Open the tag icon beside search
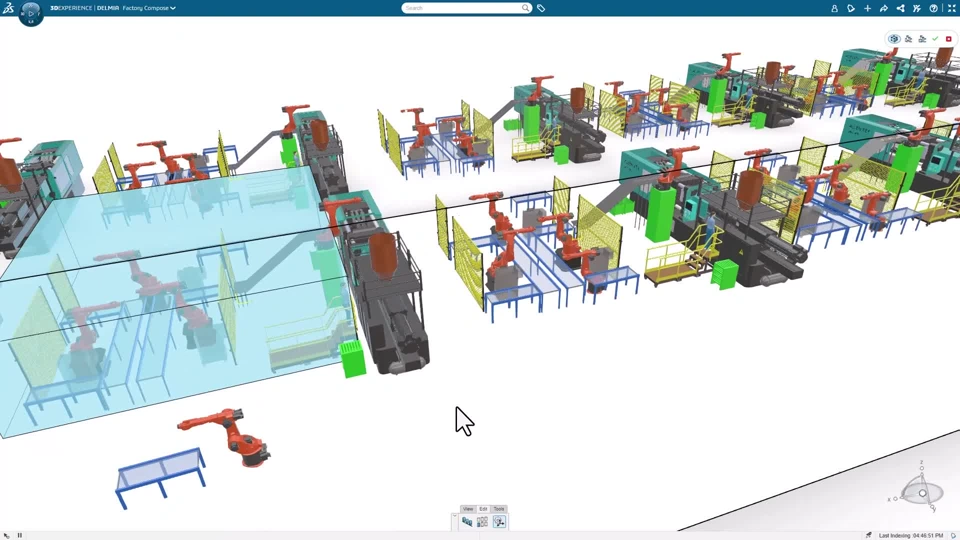Viewport: 960px width, 540px height. click(x=541, y=8)
